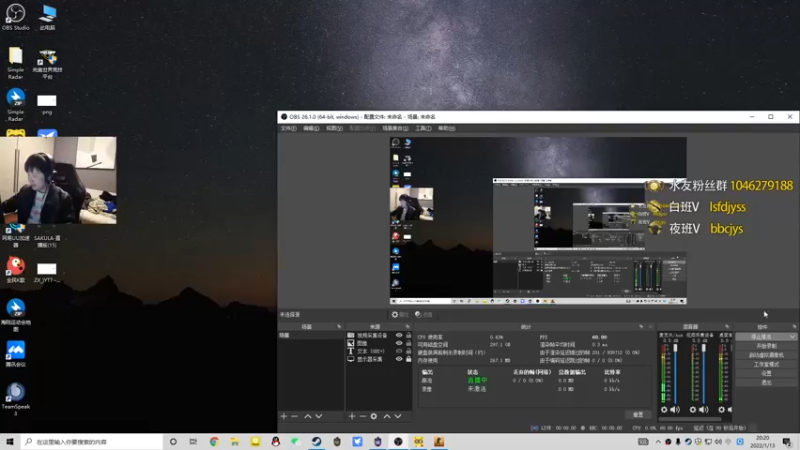Click the Windows taskbar search box
This screenshot has width=800, height=450.
click(92, 442)
